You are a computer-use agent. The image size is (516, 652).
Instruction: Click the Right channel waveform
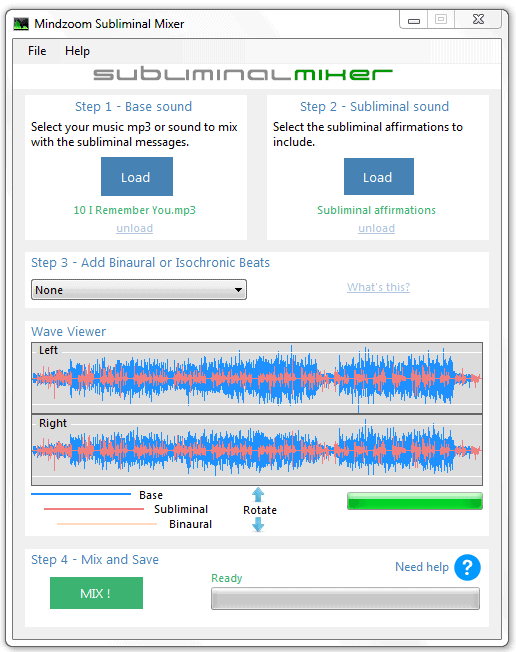257,450
